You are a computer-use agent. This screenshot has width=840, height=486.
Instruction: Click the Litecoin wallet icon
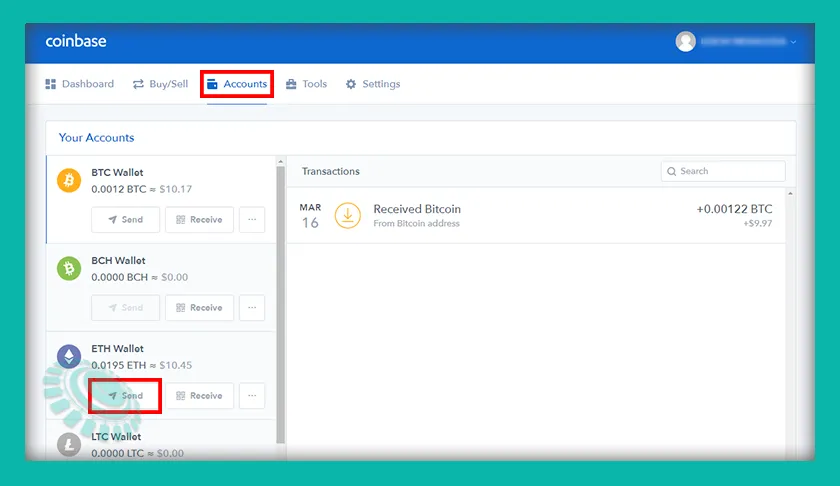[69, 444]
